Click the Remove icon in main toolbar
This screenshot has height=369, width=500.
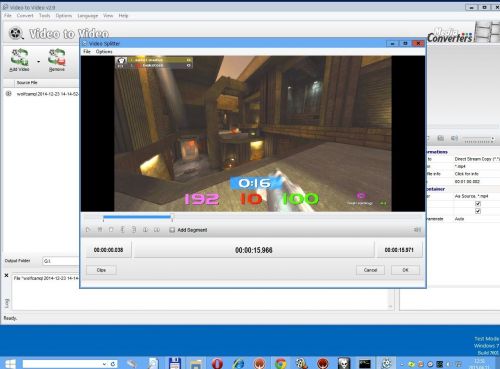57,60
